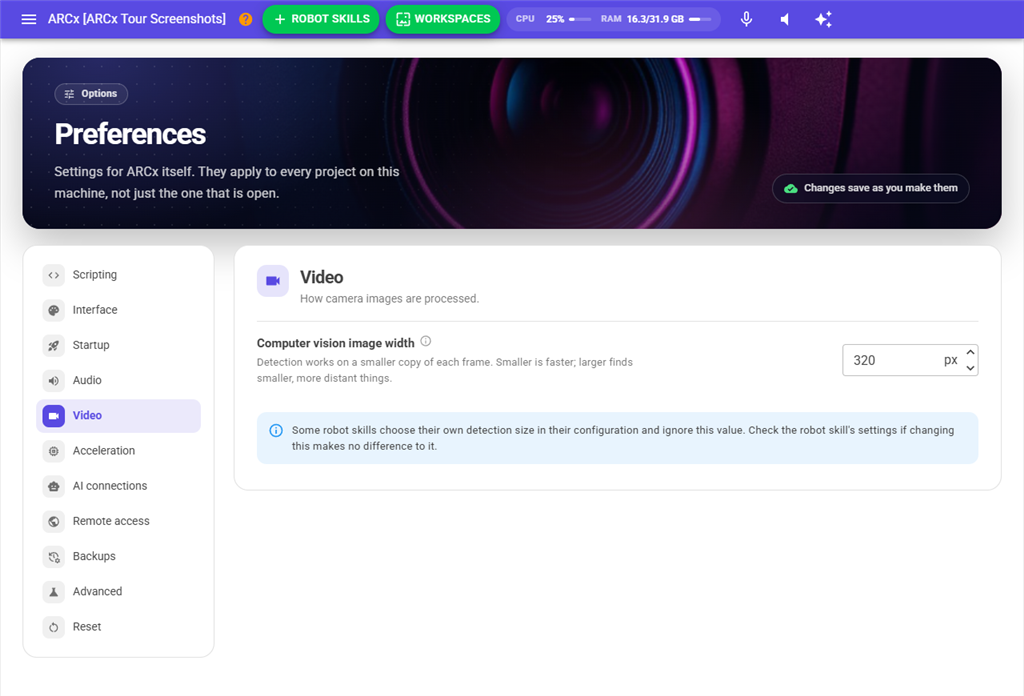The width and height of the screenshot is (1024, 696).
Task: Click the CPU usage indicator bar
Action: tap(580, 19)
